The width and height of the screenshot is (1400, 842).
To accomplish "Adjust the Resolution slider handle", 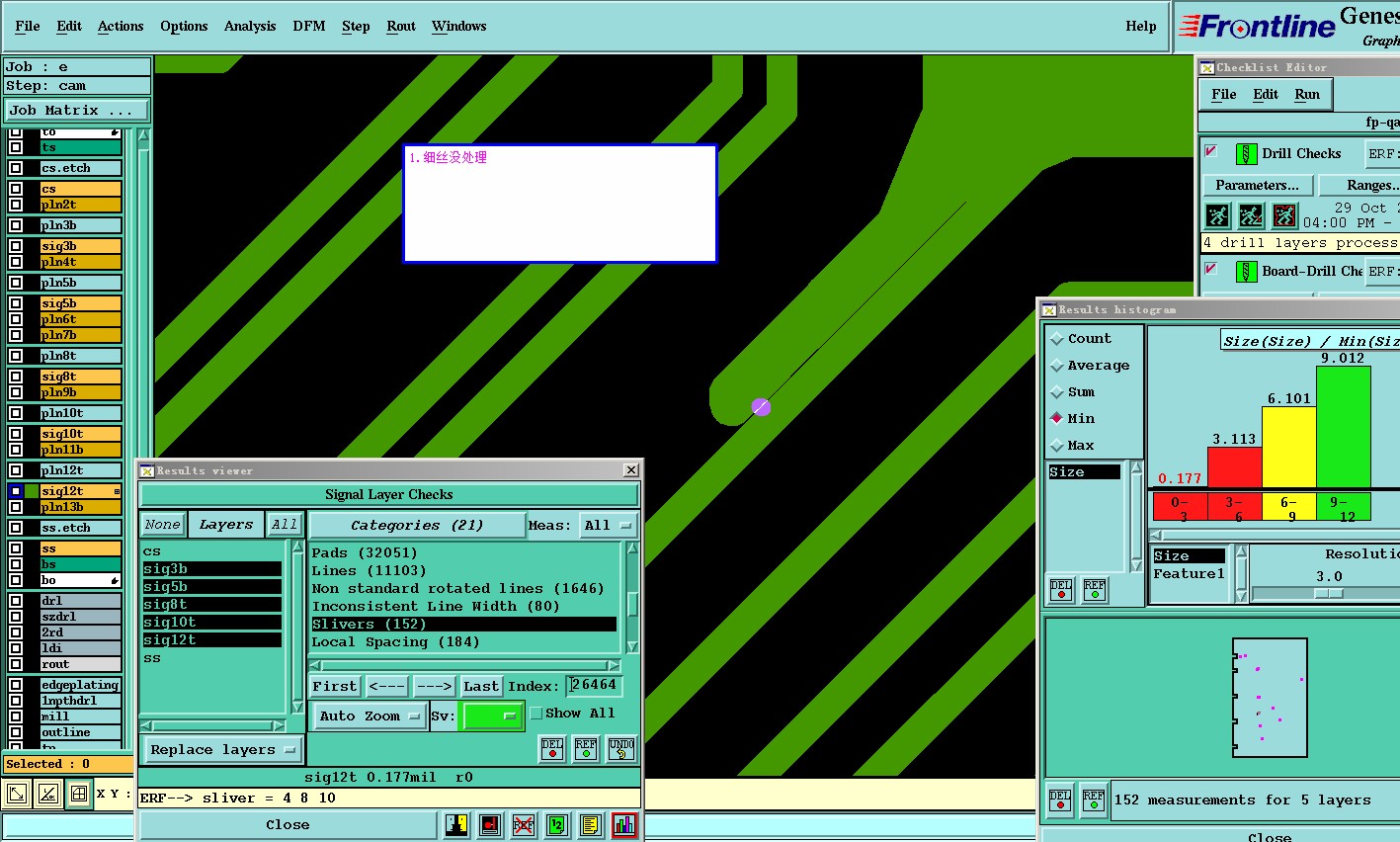I will click(x=1329, y=594).
